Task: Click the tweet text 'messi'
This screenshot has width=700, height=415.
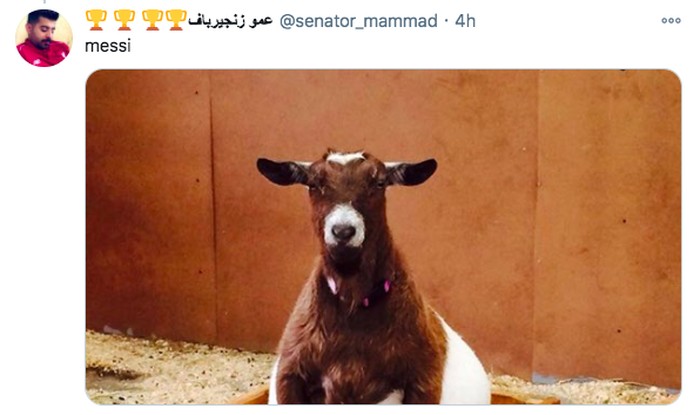Action: pyautogui.click(x=108, y=46)
